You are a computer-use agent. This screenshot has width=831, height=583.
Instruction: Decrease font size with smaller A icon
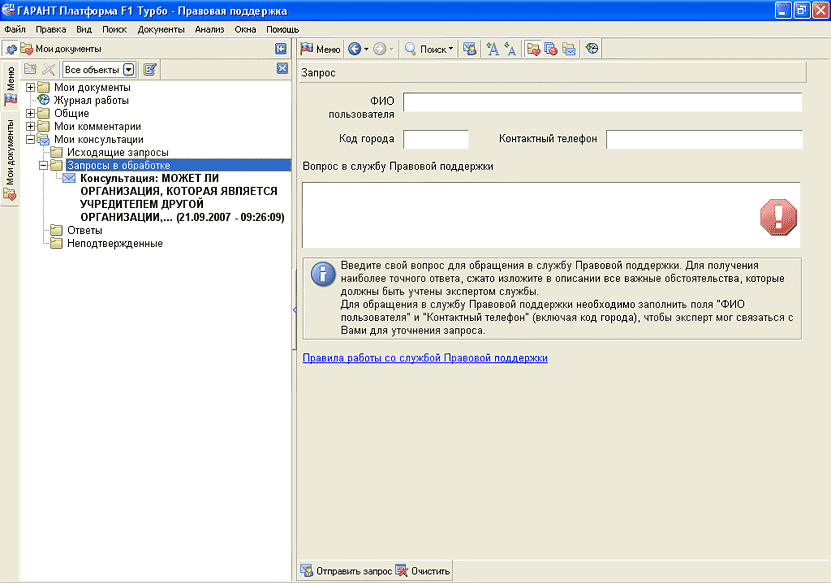pos(510,49)
